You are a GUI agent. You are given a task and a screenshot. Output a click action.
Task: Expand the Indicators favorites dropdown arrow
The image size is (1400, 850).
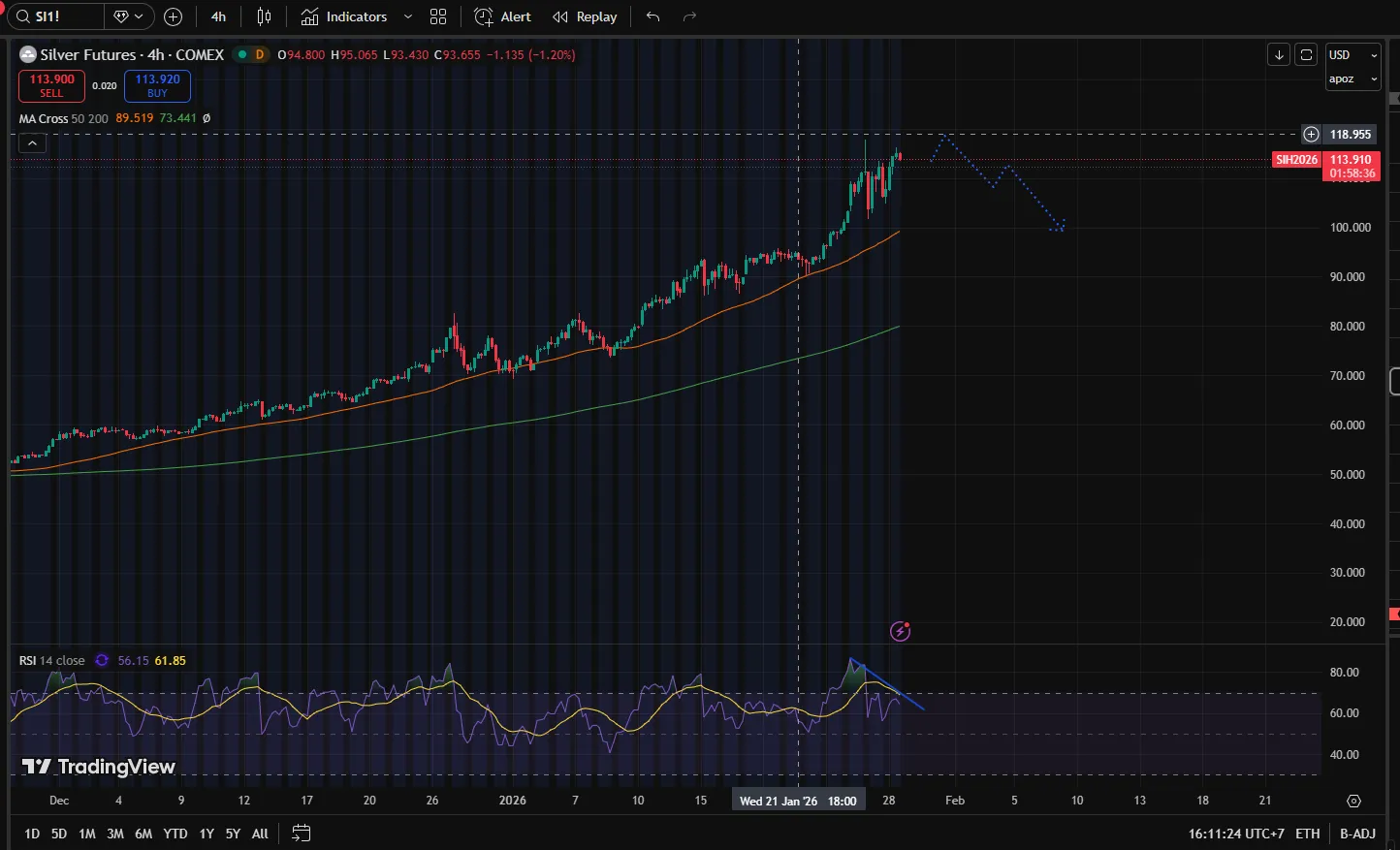pos(408,16)
